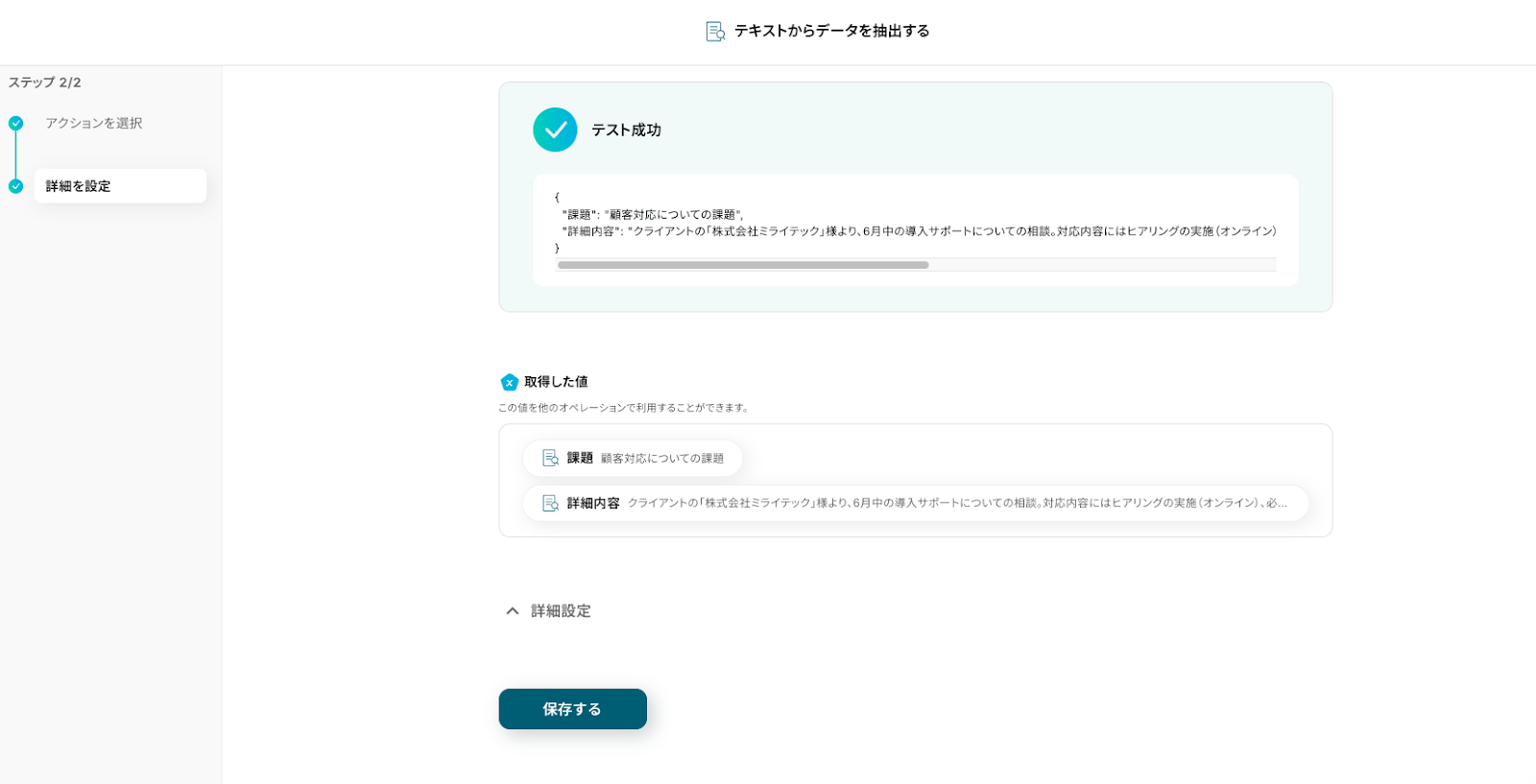
Task: Collapse the 詳細設定 section chevron
Action: [513, 611]
